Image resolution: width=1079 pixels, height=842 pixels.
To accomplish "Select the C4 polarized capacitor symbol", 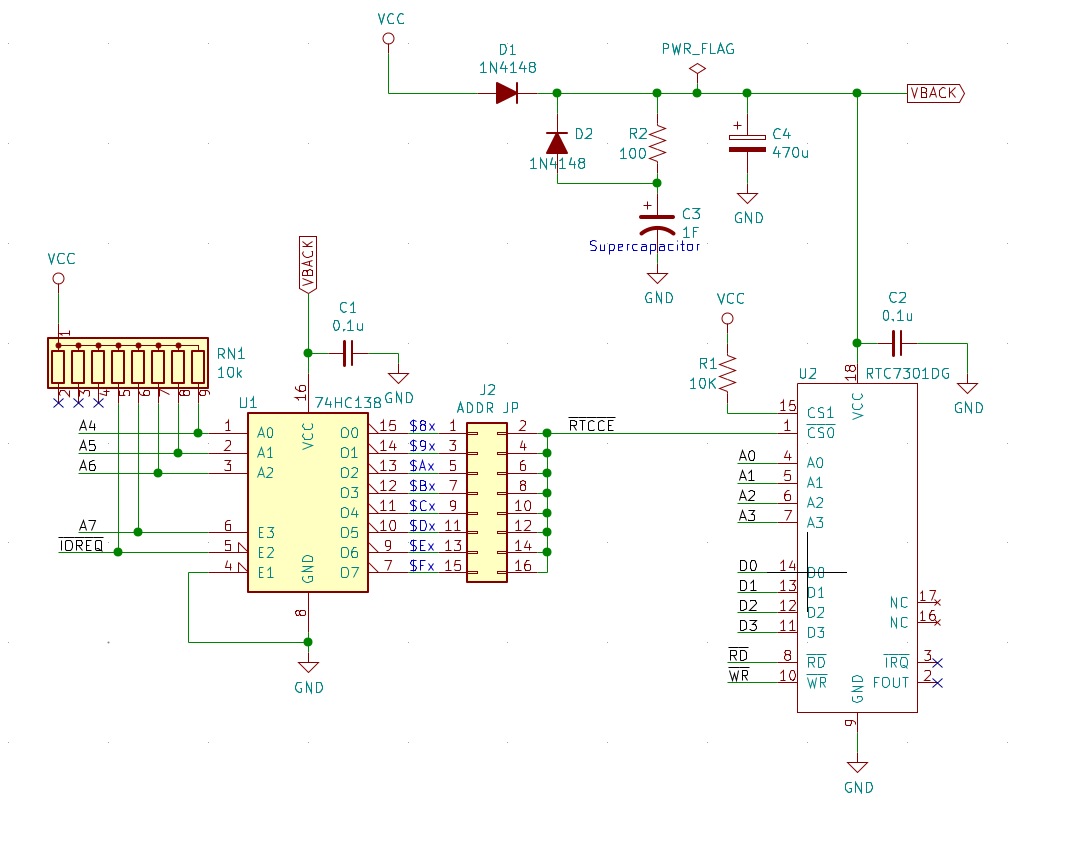I will [747, 142].
